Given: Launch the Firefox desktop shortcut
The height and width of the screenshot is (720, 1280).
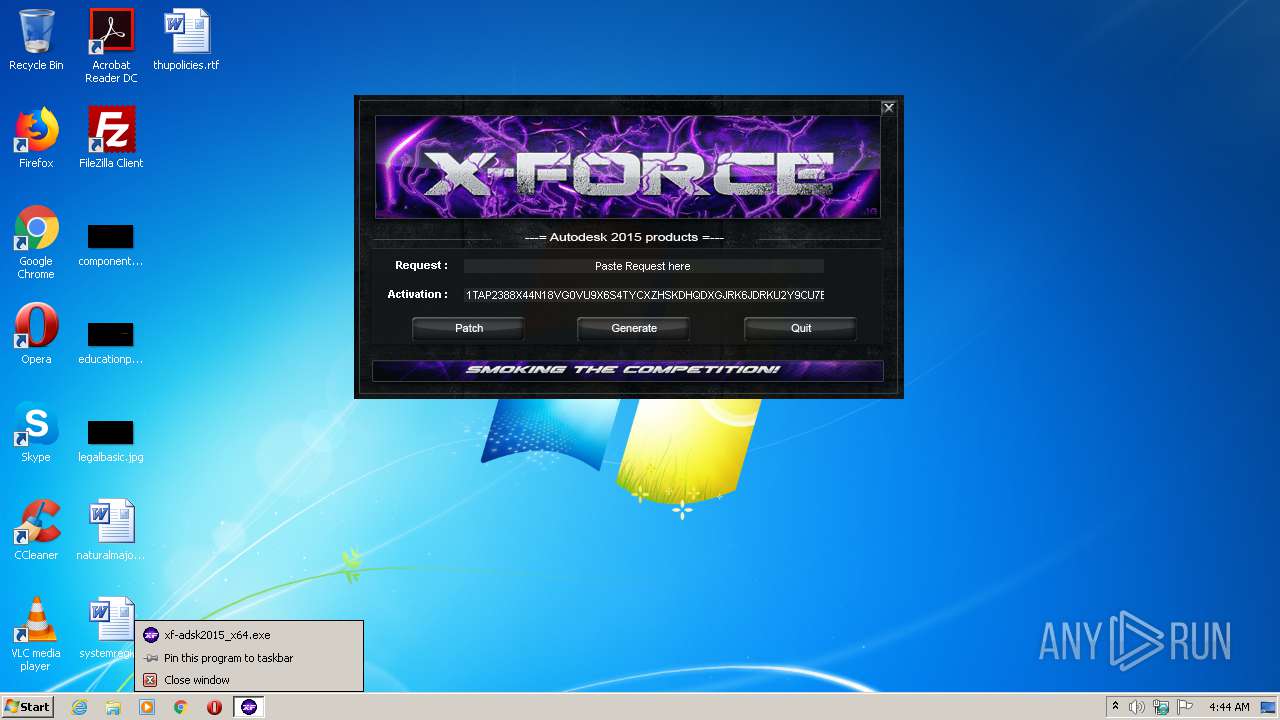Looking at the screenshot, I should [x=36, y=138].
